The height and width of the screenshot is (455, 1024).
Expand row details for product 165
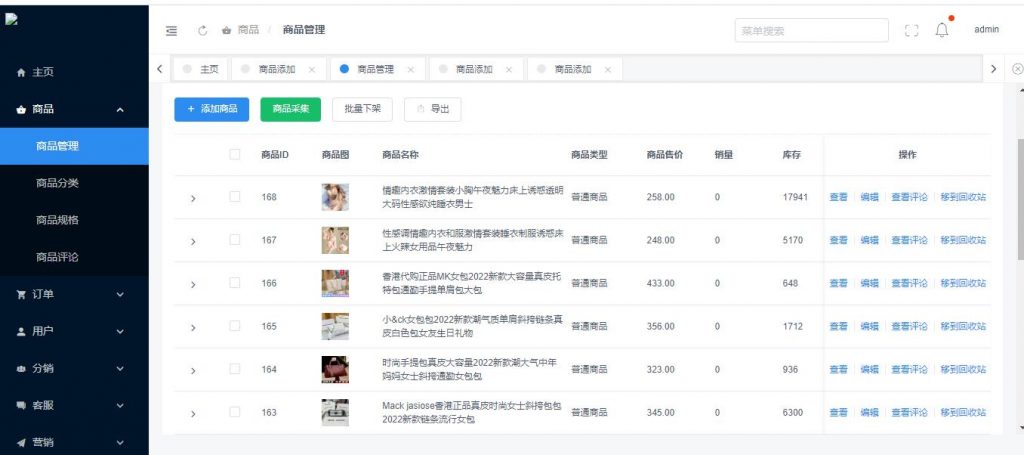pos(193,327)
